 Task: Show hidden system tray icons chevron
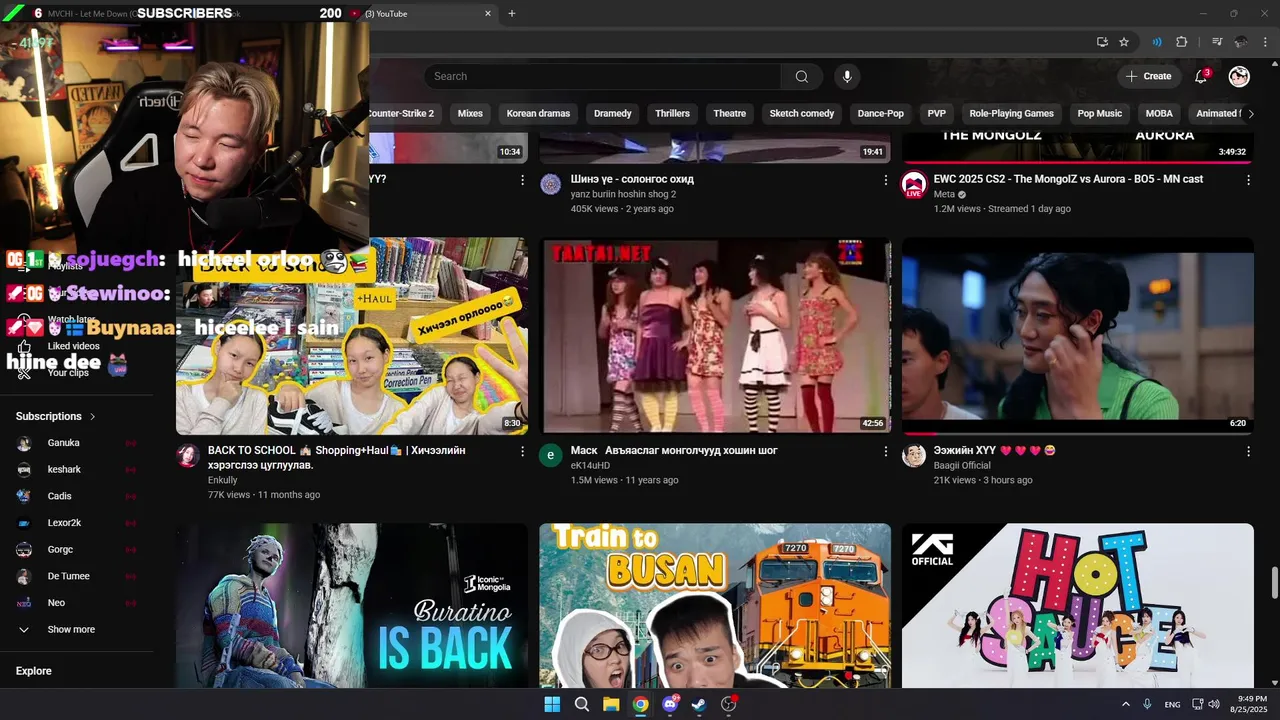[x=1125, y=704]
